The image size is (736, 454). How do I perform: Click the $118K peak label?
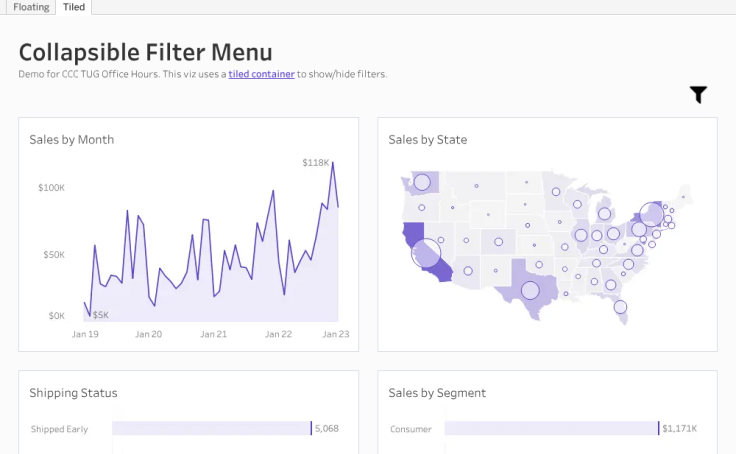click(315, 163)
